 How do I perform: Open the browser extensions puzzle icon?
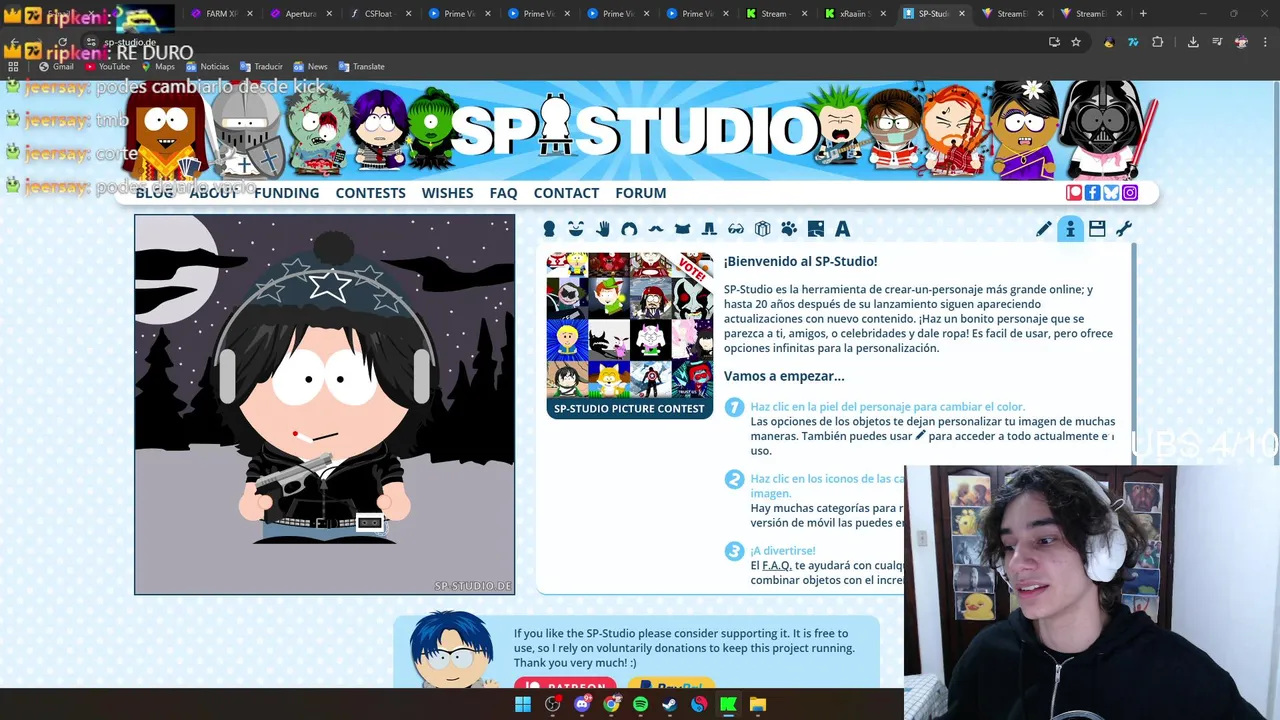[x=1158, y=42]
